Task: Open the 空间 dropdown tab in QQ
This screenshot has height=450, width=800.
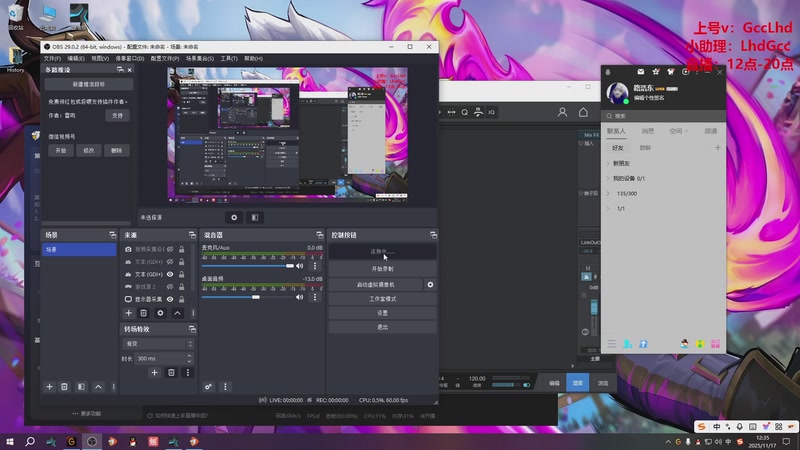Action: point(679,131)
